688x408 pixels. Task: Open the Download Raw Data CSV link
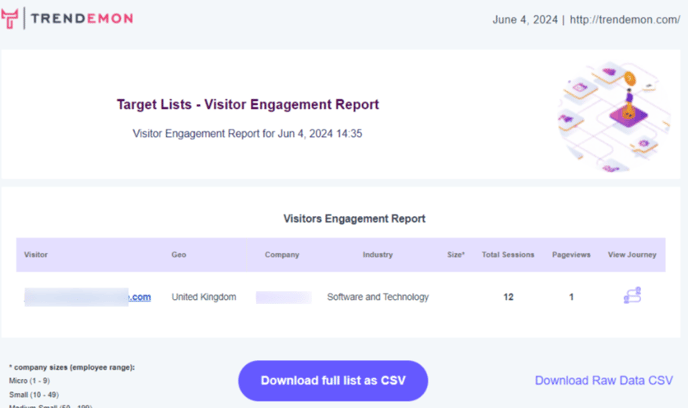[604, 380]
